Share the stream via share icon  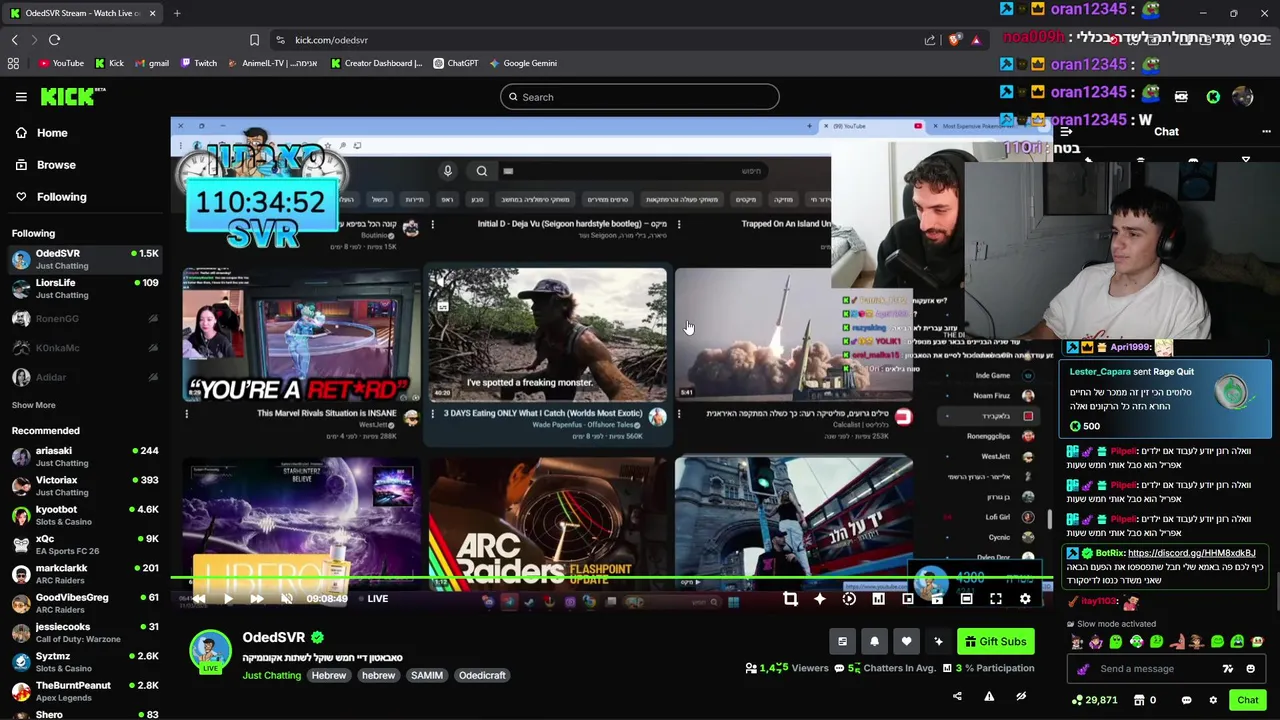pos(957,697)
